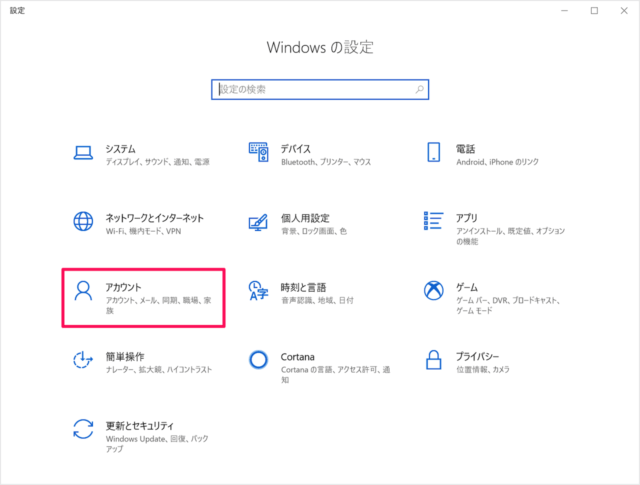Open 個人用設定 settings title

tap(305, 218)
